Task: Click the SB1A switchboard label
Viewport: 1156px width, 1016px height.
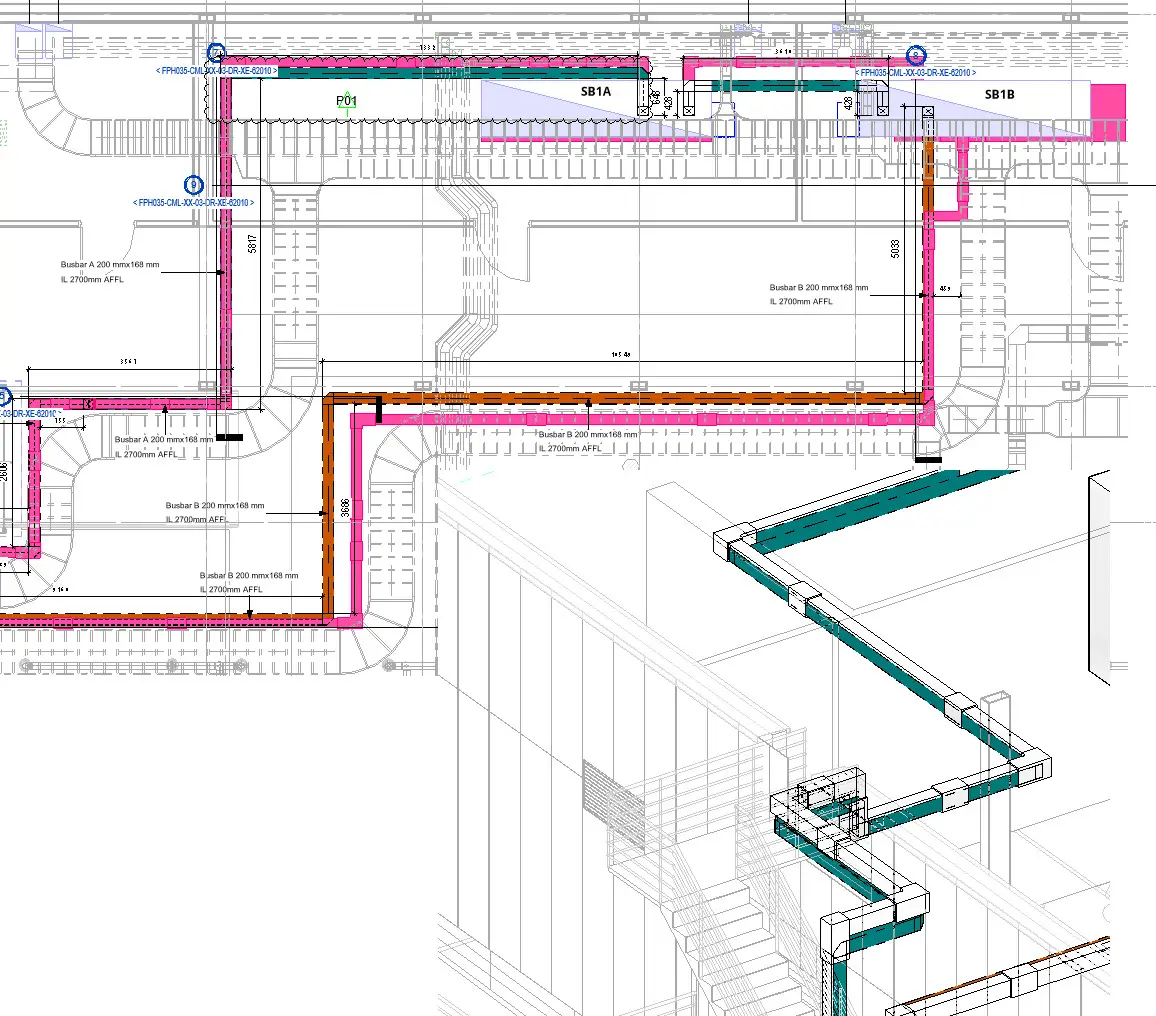Action: (595, 92)
